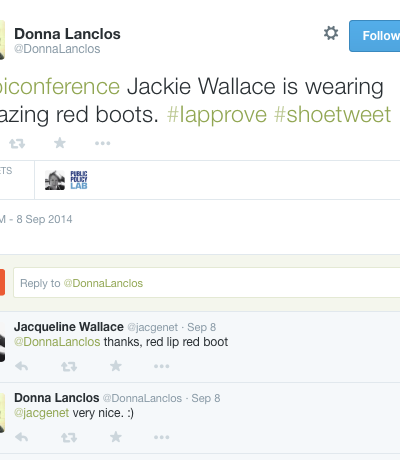Viewport: 400px width, 460px height.
Task: Open the @jacgenet handle in Jacqueline's reply header
Action: tap(153, 327)
